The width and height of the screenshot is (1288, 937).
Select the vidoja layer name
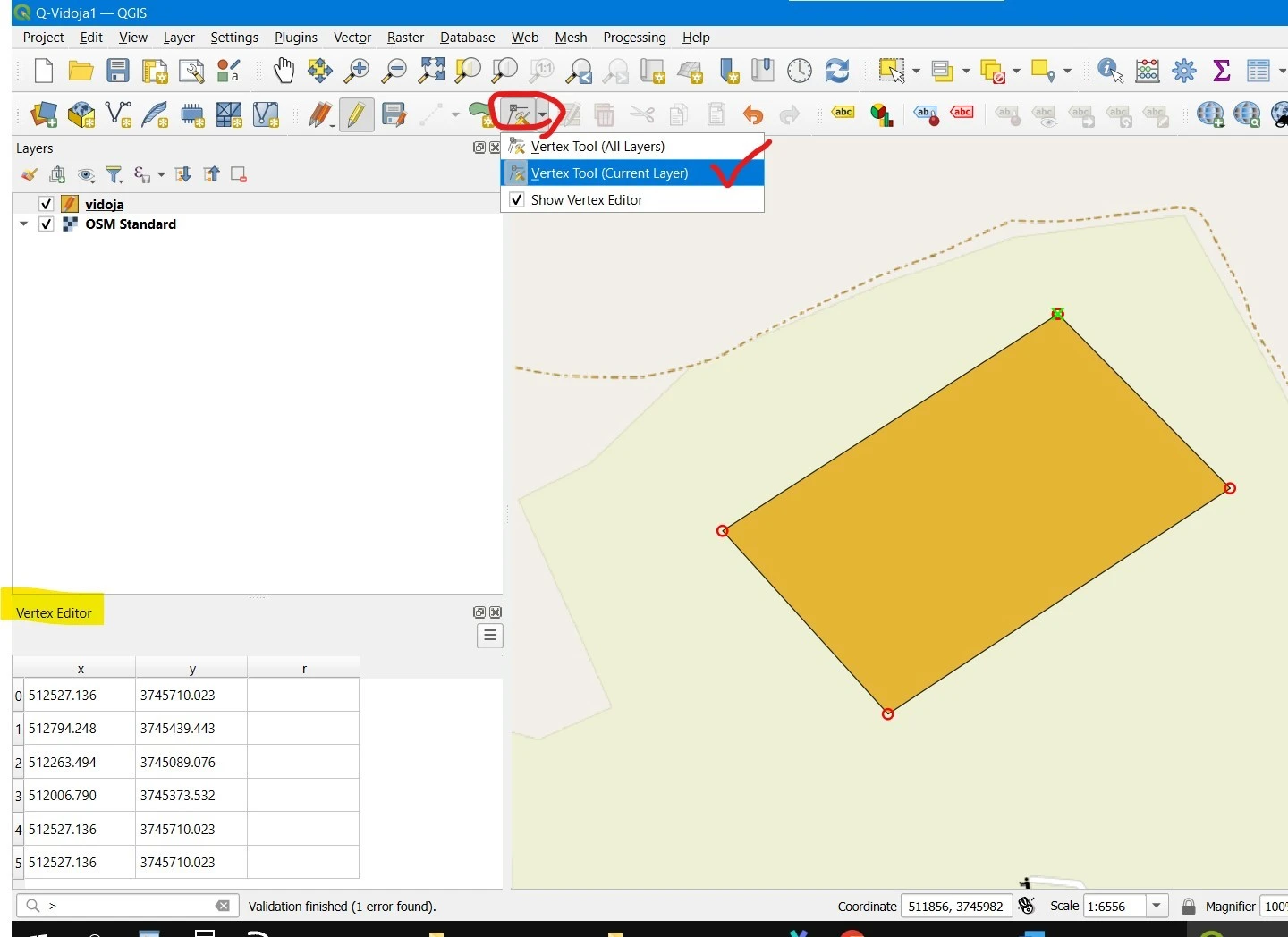tap(105, 205)
